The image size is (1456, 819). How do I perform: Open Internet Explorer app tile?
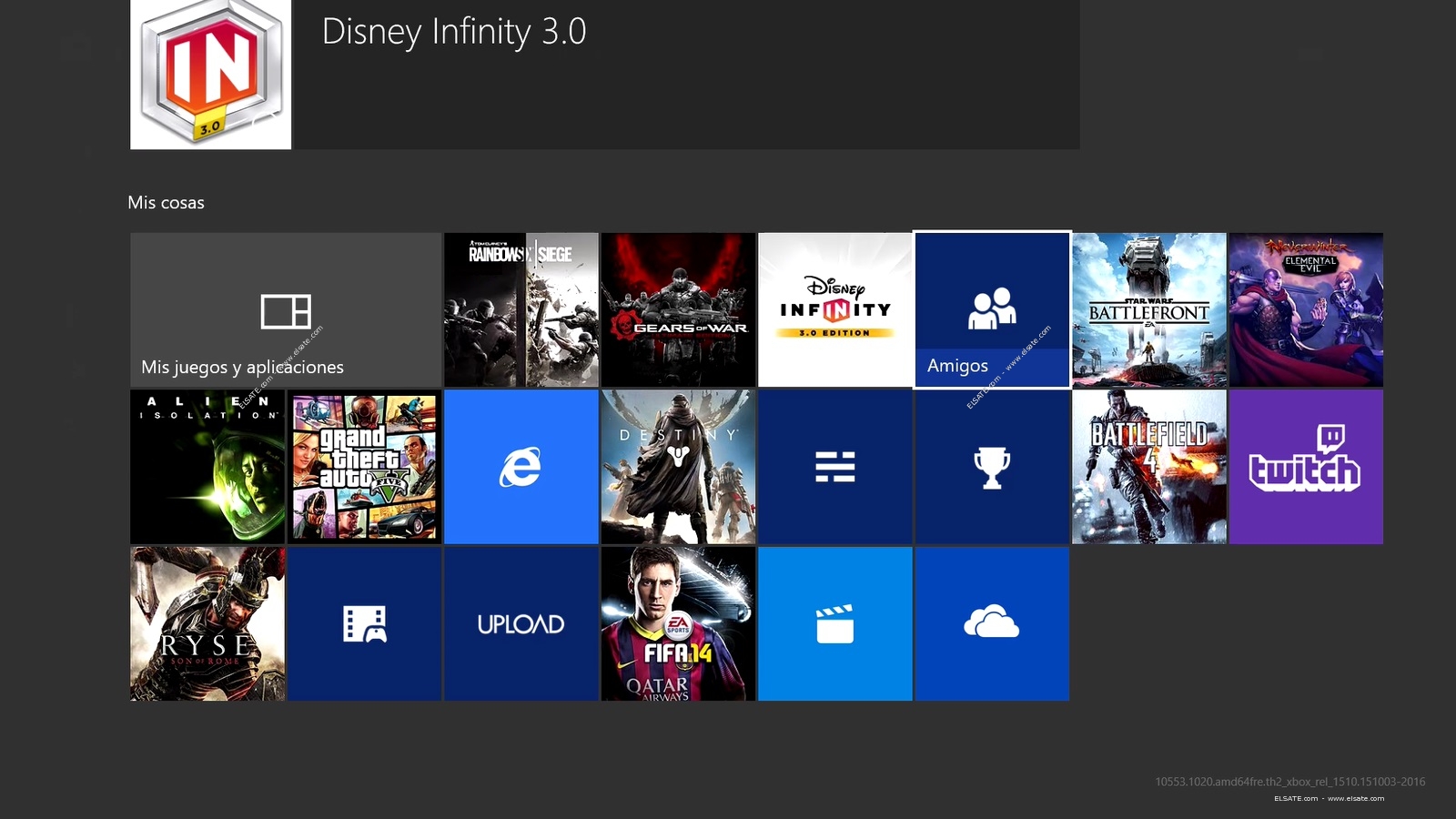point(521,467)
